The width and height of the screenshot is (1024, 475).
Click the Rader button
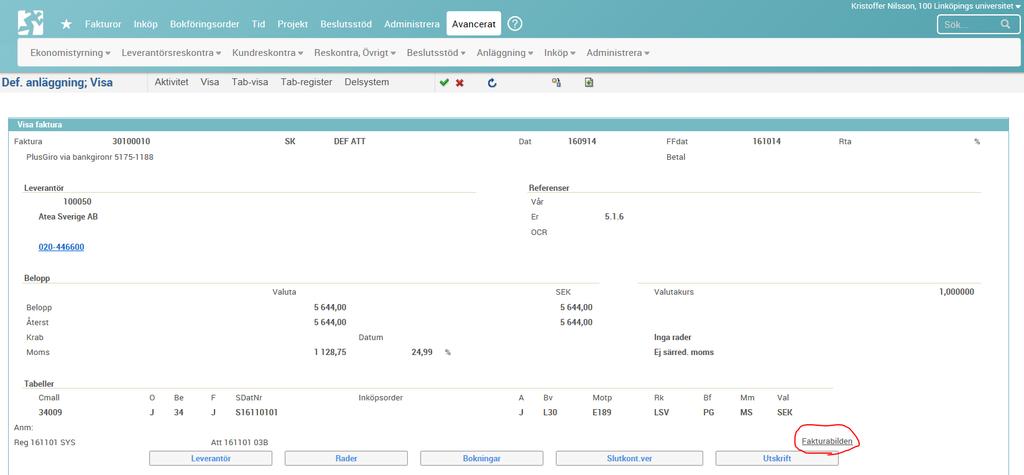346,459
